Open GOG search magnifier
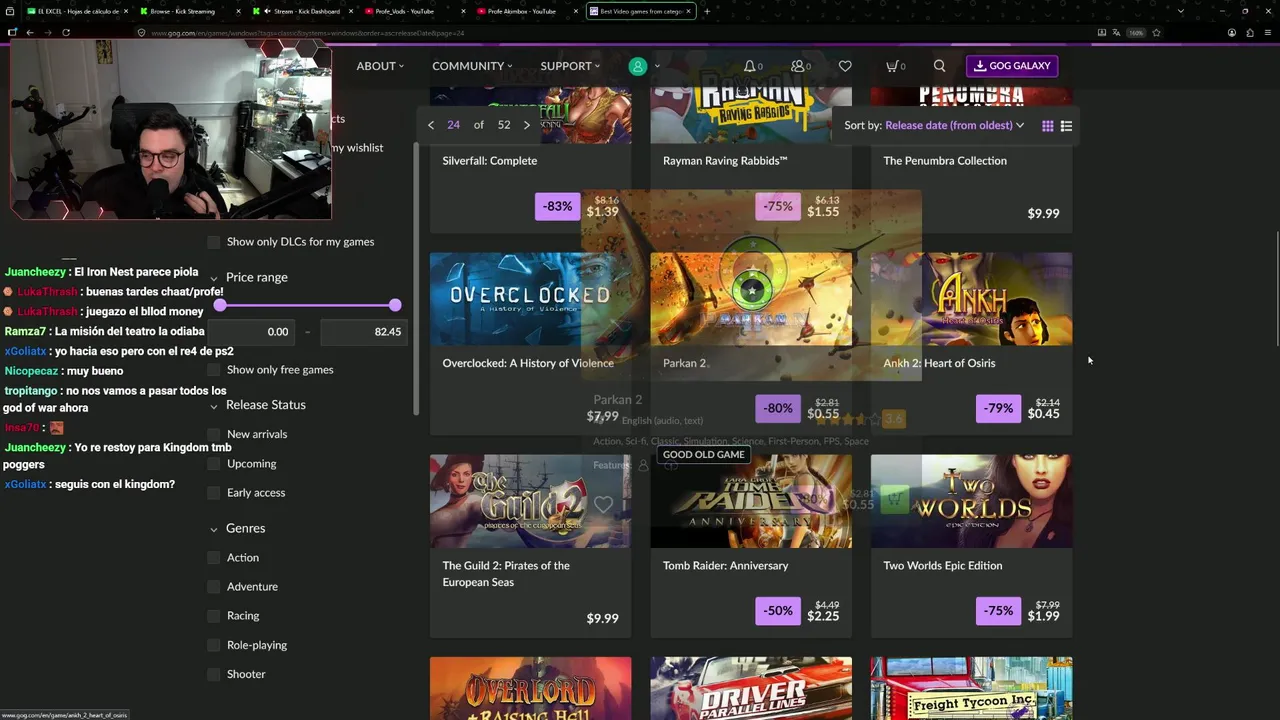Image resolution: width=1280 pixels, height=720 pixels. point(939,66)
